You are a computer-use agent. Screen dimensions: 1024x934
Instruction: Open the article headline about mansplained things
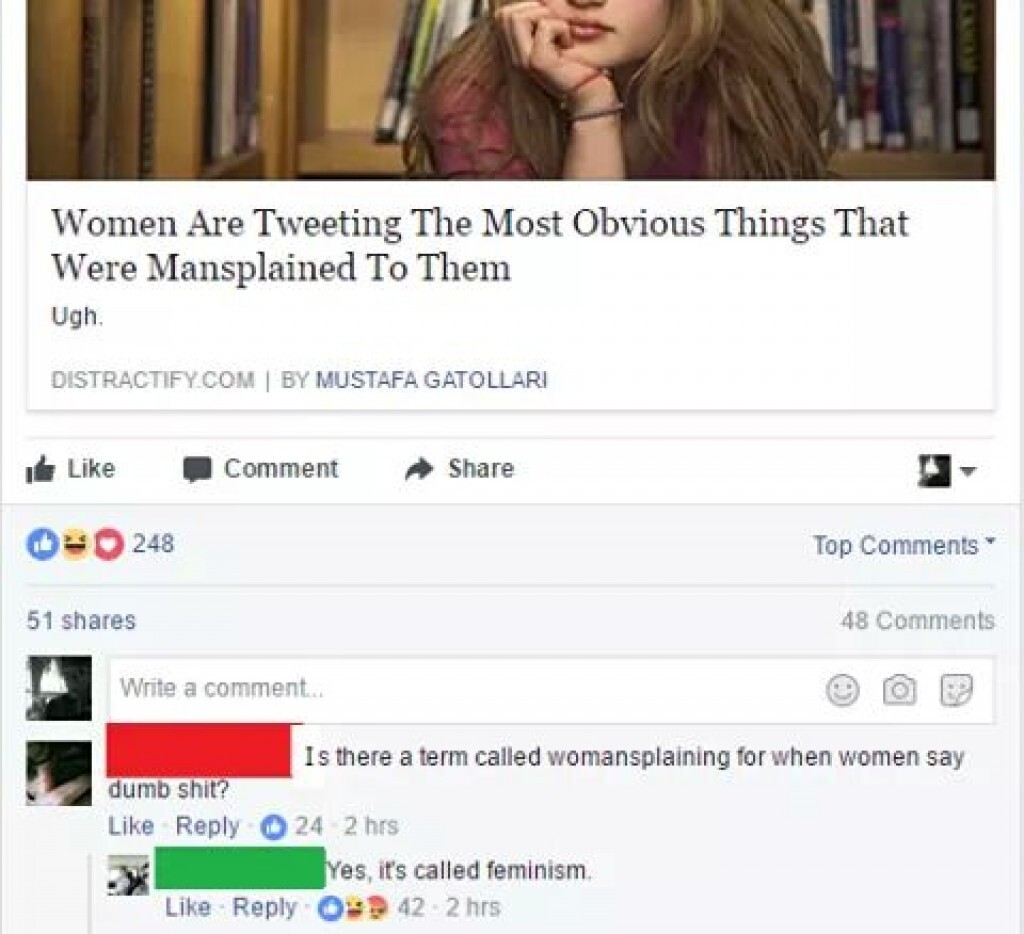coord(479,245)
